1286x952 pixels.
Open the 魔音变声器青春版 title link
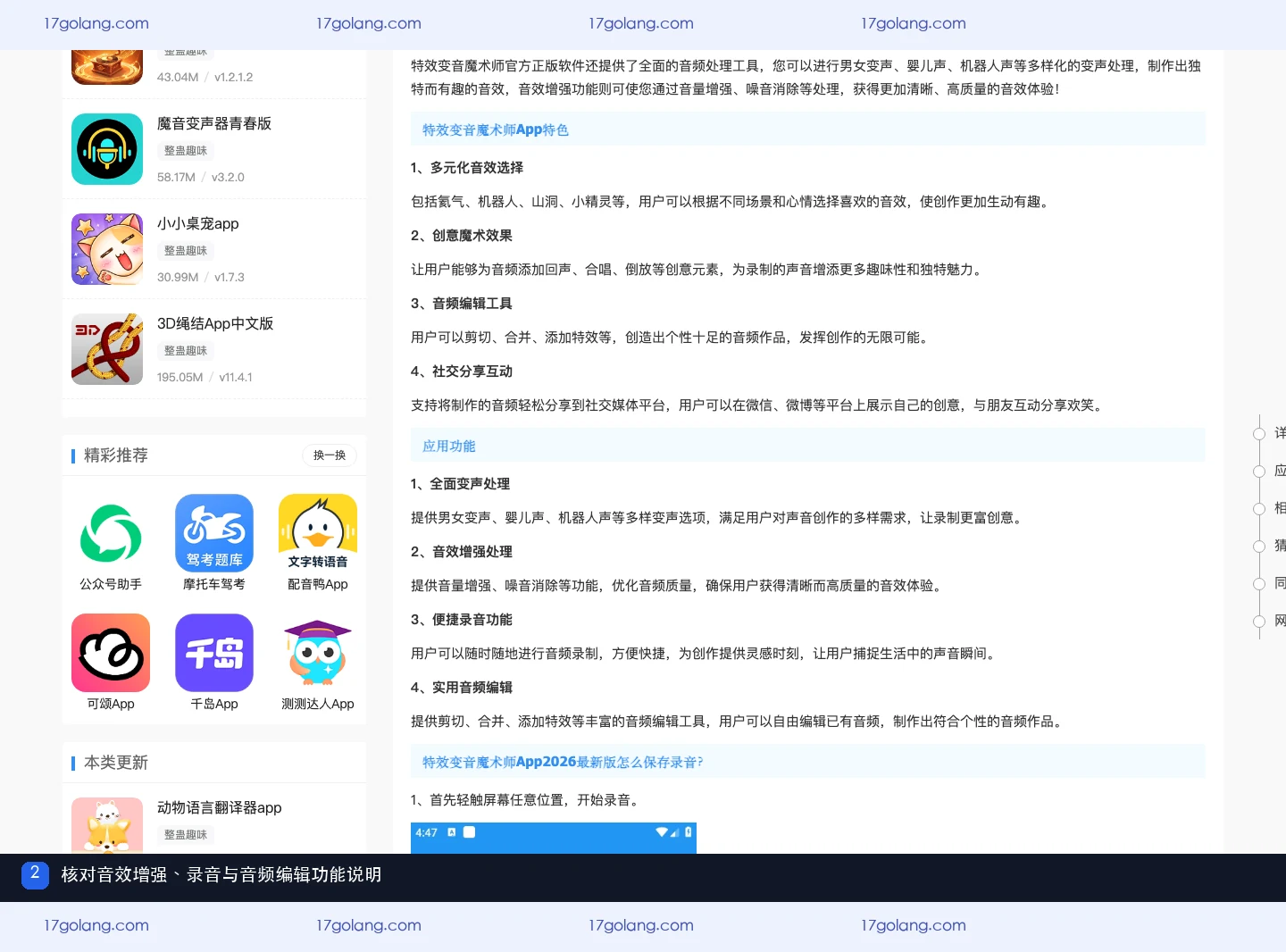pyautogui.click(x=214, y=123)
